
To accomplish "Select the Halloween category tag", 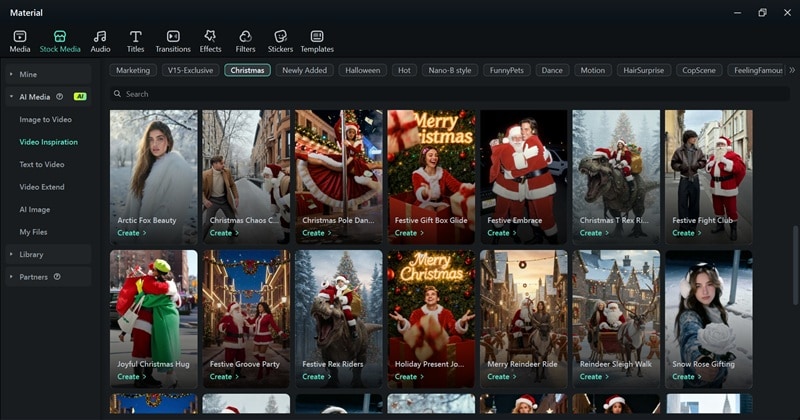I will coord(362,70).
